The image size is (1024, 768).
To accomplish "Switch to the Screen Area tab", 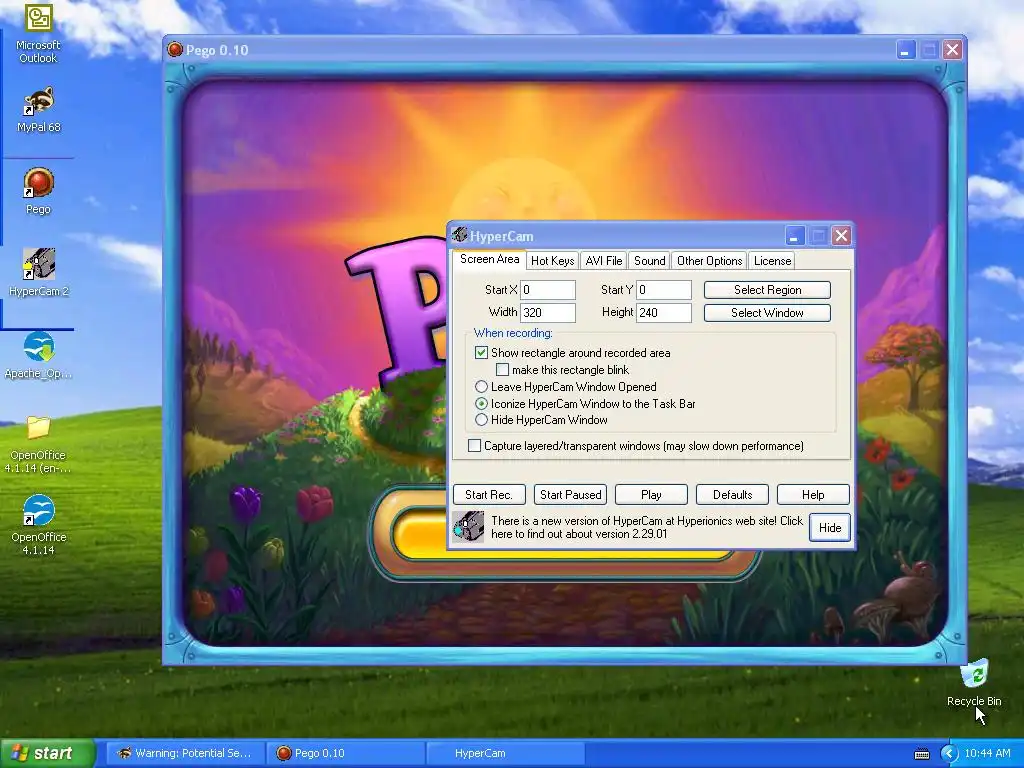I will (489, 259).
